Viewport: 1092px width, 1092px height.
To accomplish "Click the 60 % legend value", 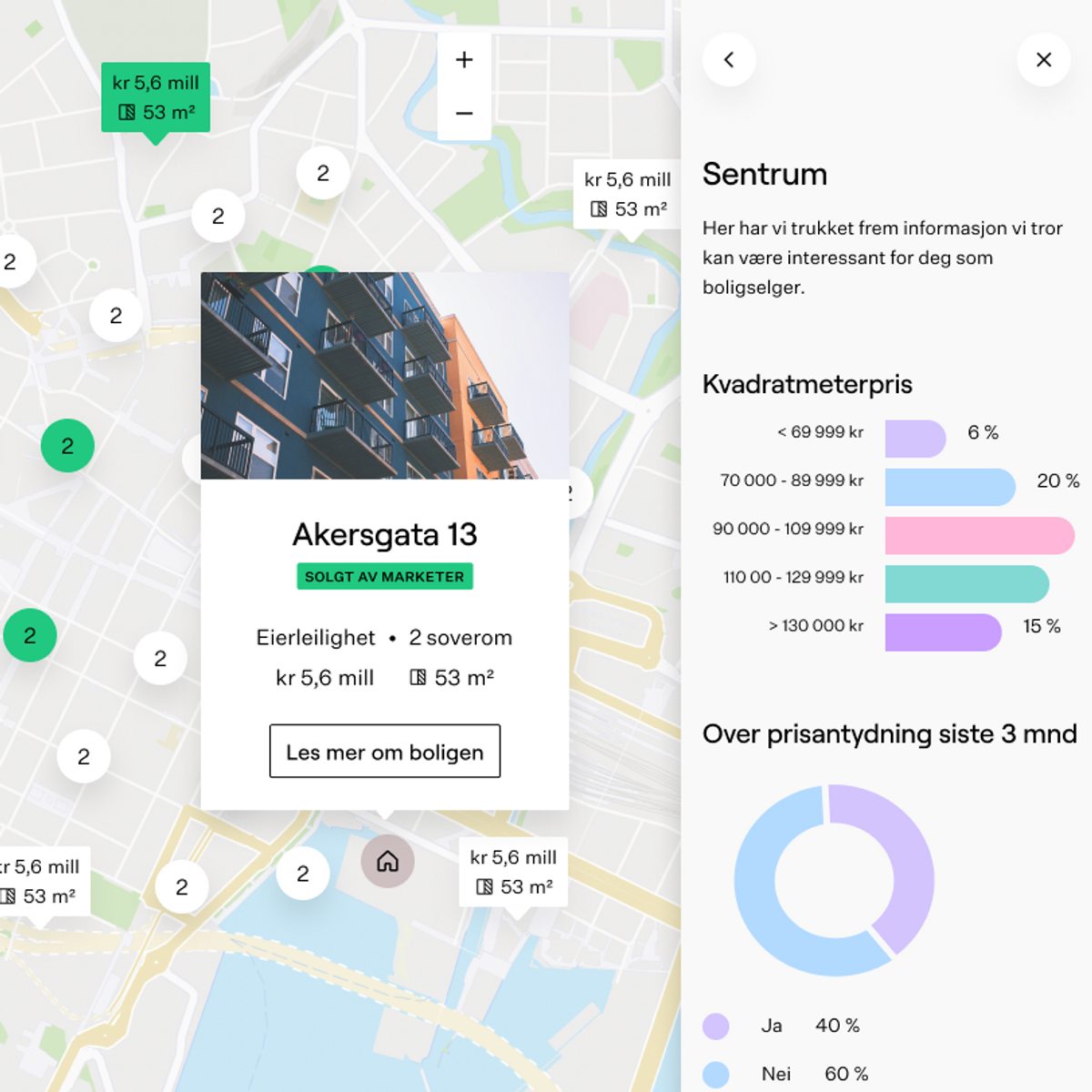I will [846, 1074].
